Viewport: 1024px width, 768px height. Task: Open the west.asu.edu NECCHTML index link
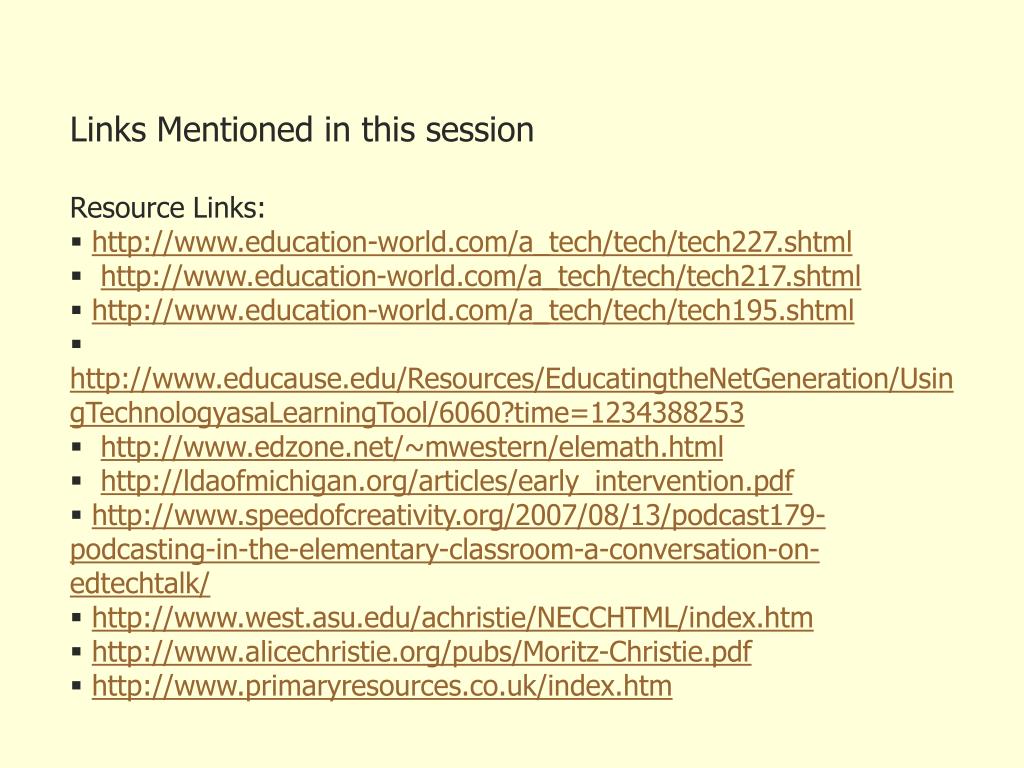[x=453, y=618]
